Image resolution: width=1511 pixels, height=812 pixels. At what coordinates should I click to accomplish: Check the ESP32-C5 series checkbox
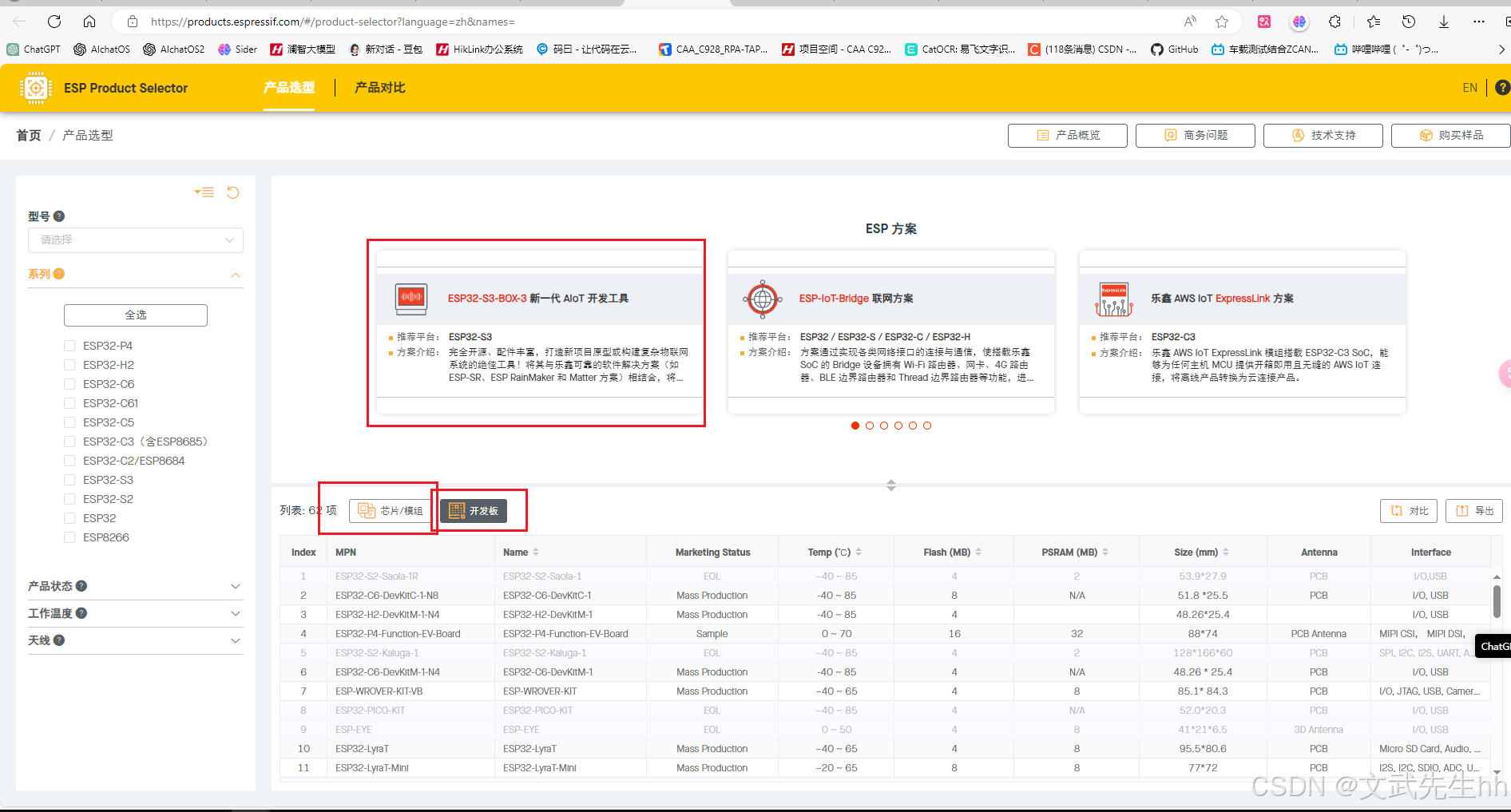[69, 422]
